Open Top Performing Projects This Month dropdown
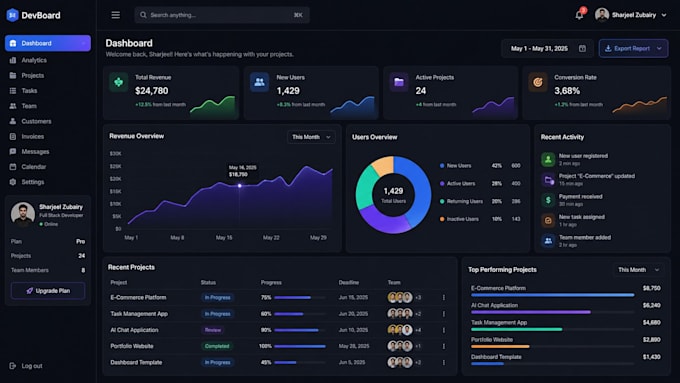680x383 pixels. [638, 270]
